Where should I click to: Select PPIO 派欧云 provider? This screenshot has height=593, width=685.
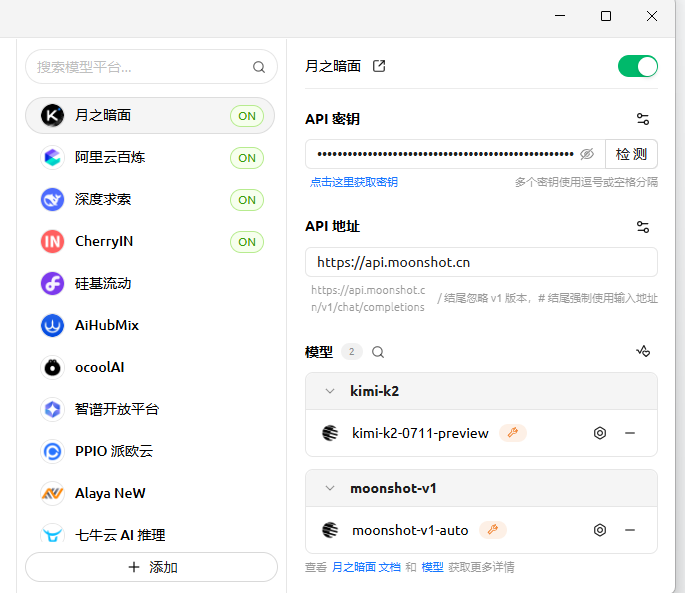(150, 451)
